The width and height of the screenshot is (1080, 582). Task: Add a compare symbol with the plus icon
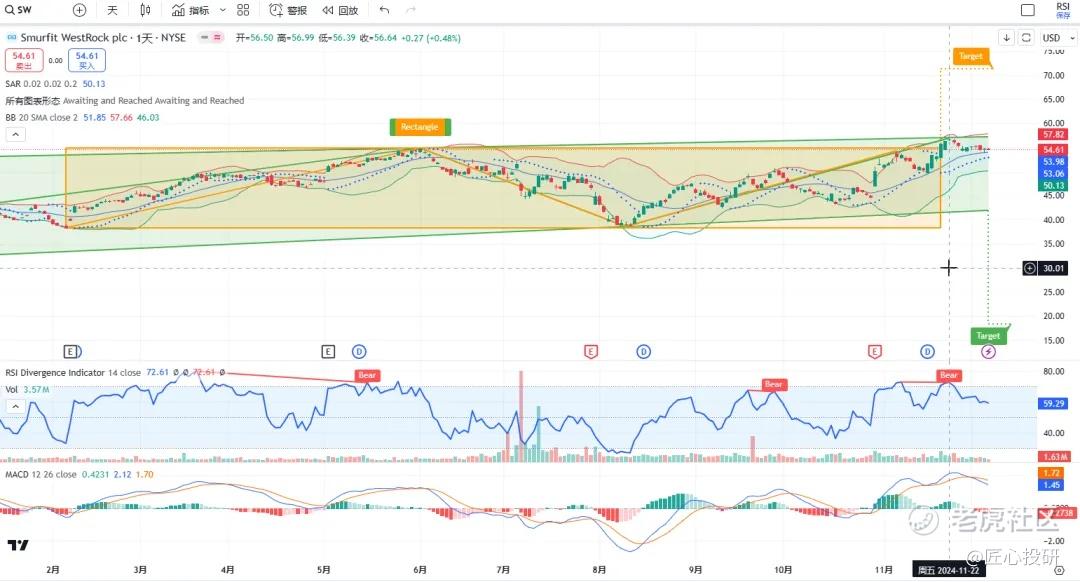[x=79, y=10]
